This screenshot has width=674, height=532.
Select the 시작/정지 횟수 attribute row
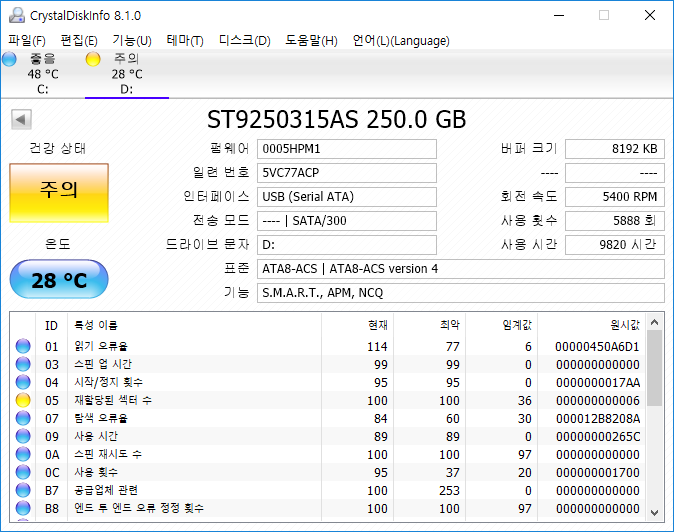point(328,382)
